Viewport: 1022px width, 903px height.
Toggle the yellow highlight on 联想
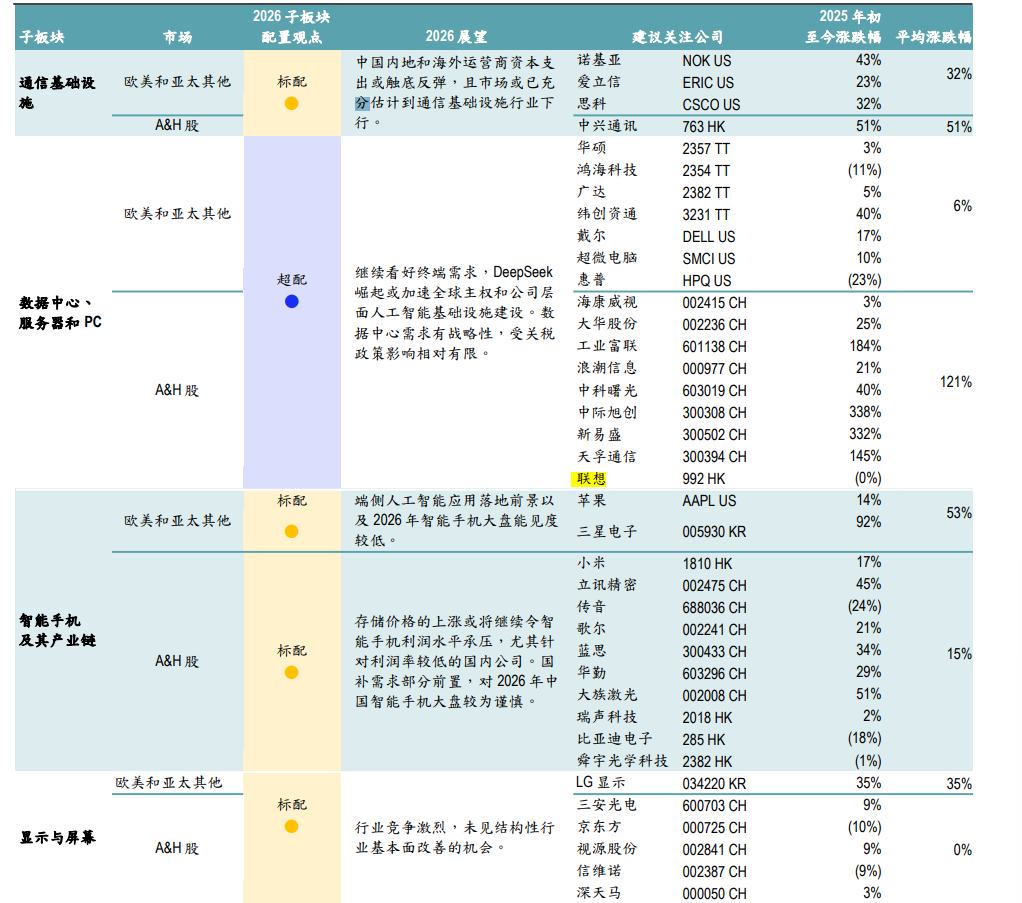[589, 477]
